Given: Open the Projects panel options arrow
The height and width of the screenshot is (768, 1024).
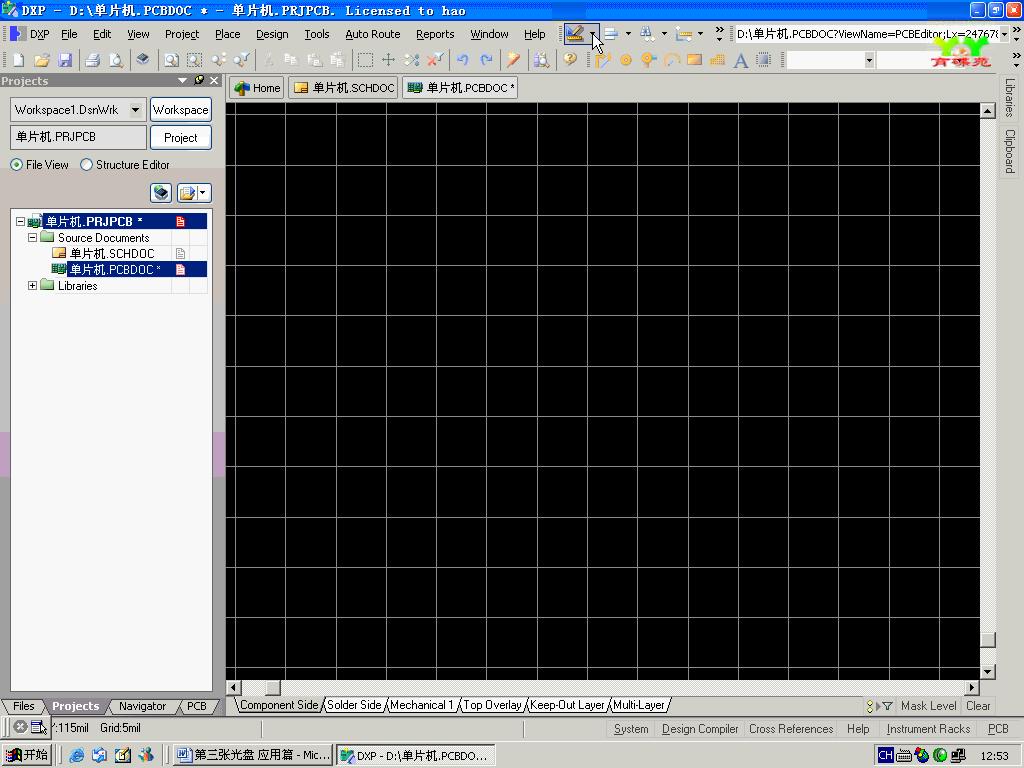Looking at the screenshot, I should click(x=182, y=80).
